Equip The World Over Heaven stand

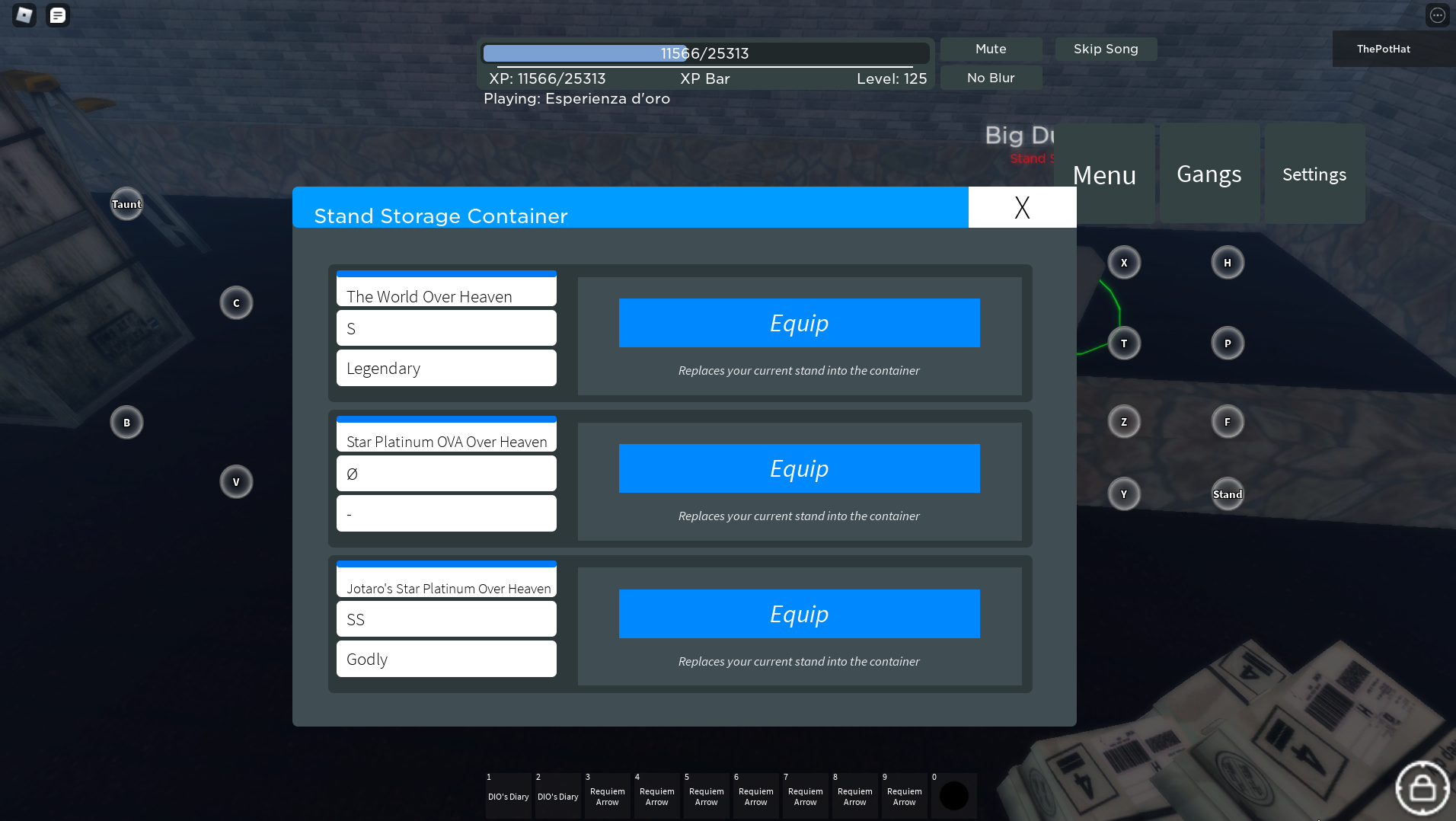click(x=799, y=323)
